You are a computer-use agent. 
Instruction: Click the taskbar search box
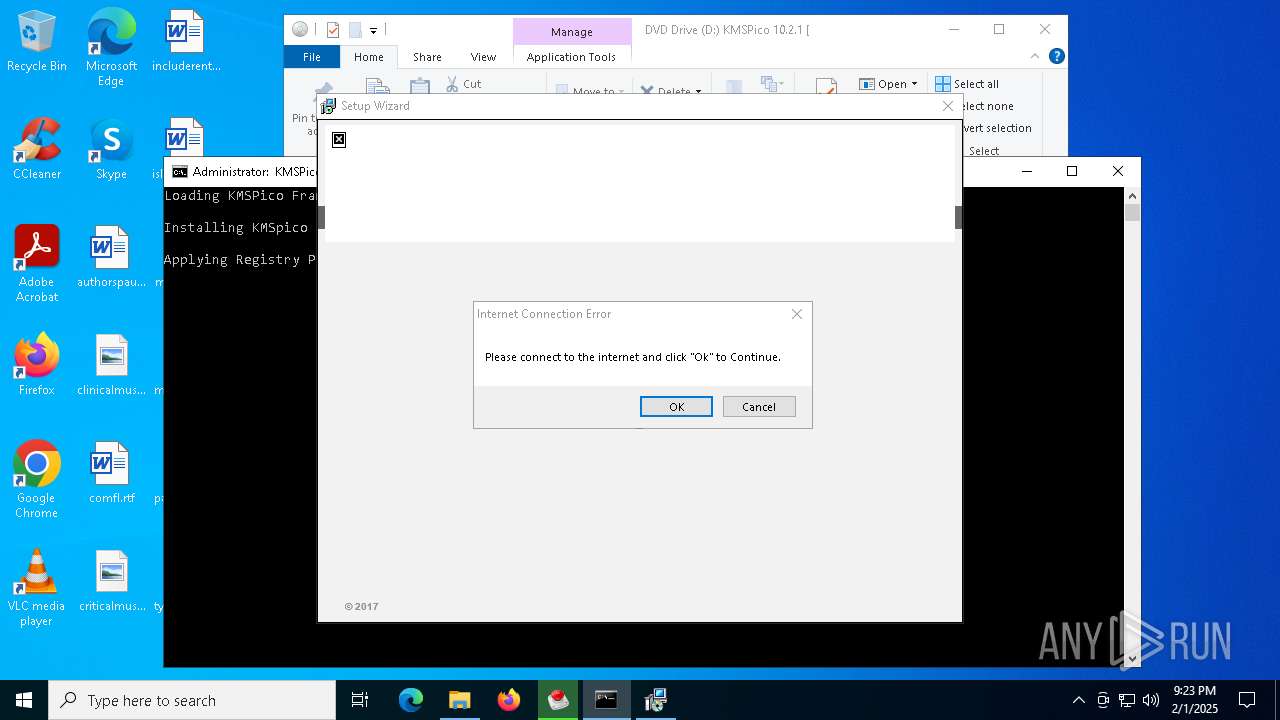pos(192,700)
